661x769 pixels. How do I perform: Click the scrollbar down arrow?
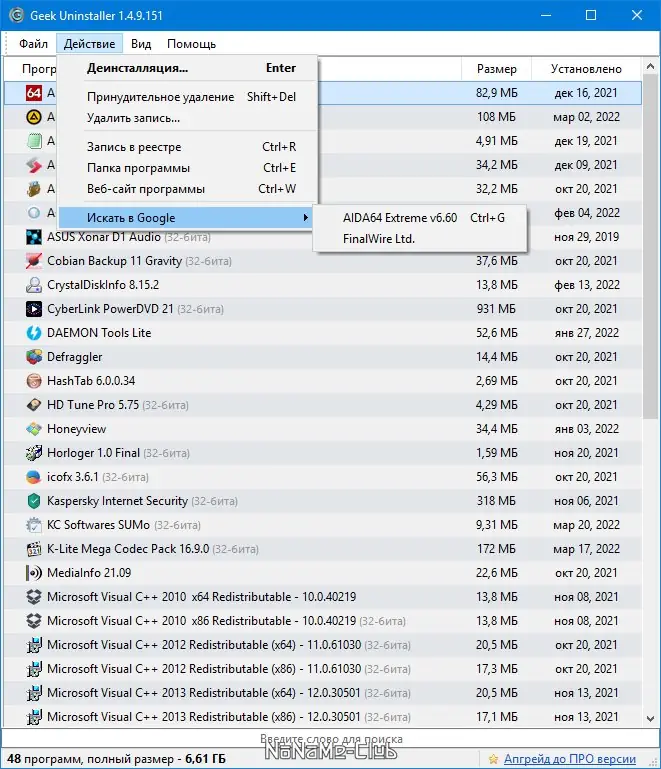pos(651,719)
